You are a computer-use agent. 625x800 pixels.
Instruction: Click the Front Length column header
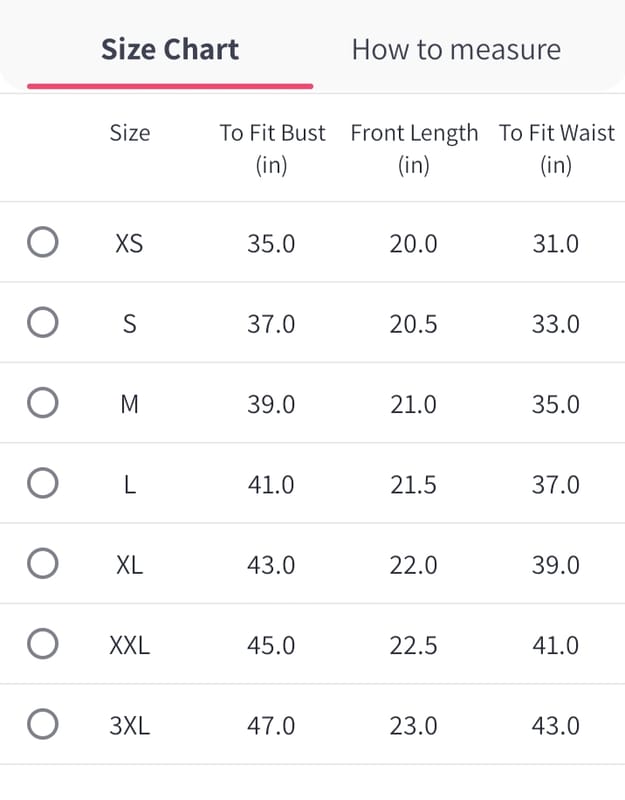[x=414, y=149]
